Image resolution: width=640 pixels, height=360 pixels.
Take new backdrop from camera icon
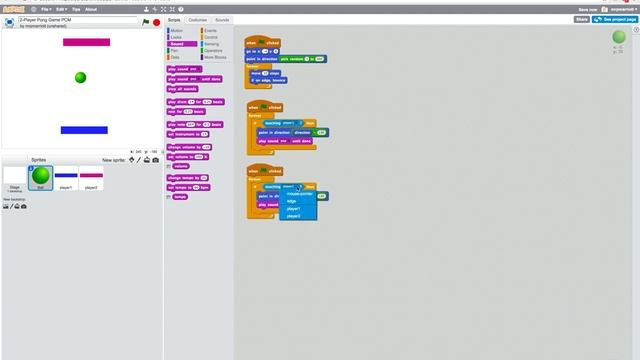[x=24, y=206]
